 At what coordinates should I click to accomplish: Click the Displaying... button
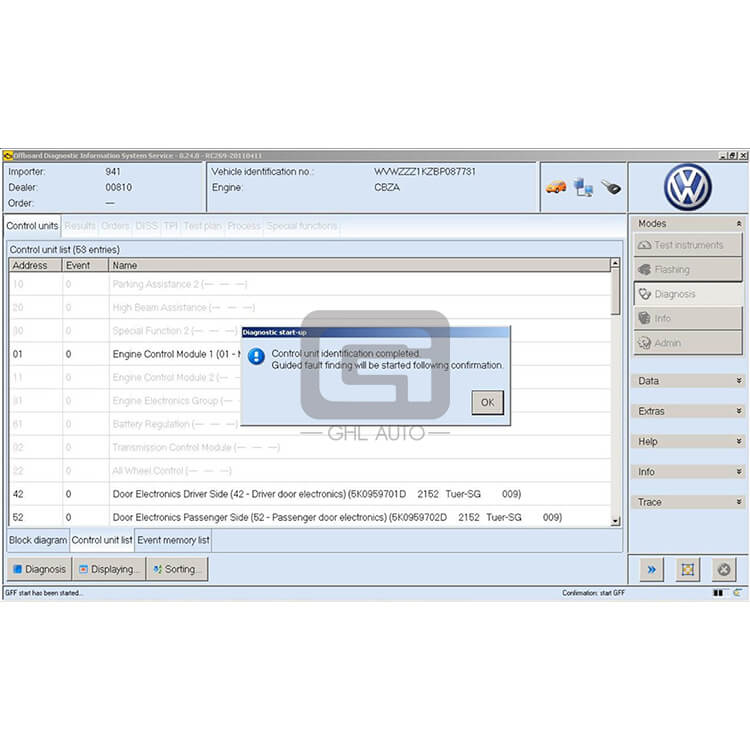[x=109, y=569]
